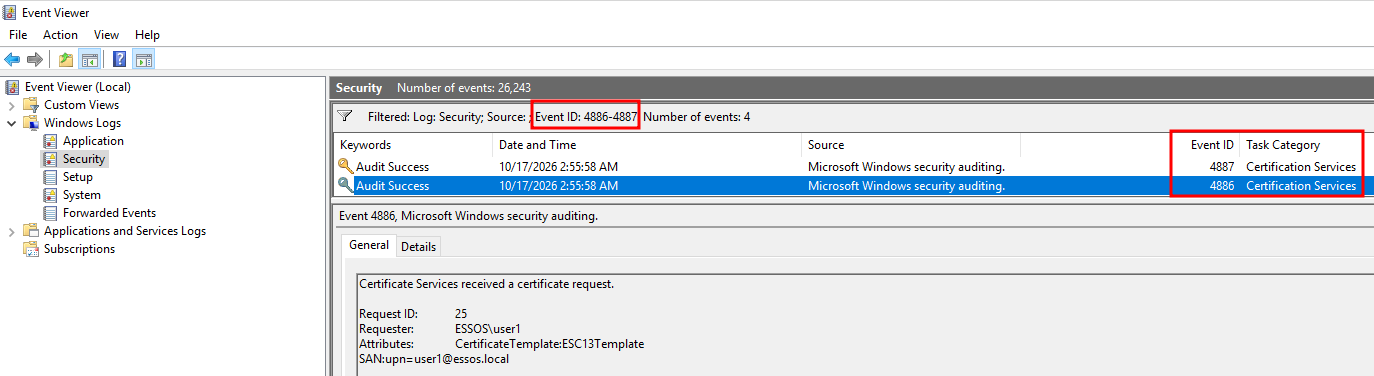The height and width of the screenshot is (376, 1374).
Task: Click the Windows Logs folder icon
Action: pos(31,123)
